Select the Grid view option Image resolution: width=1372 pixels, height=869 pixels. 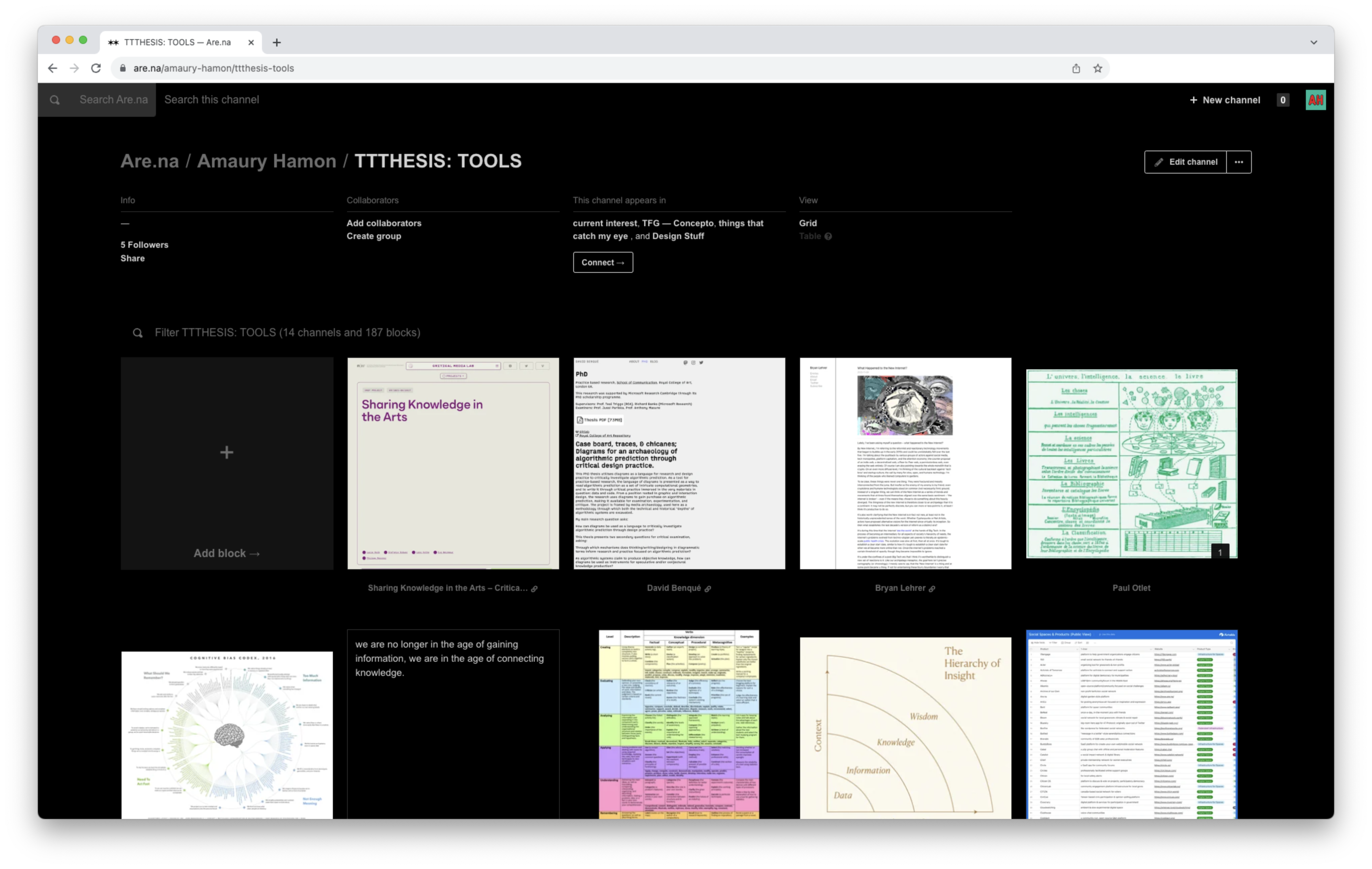tap(807, 223)
